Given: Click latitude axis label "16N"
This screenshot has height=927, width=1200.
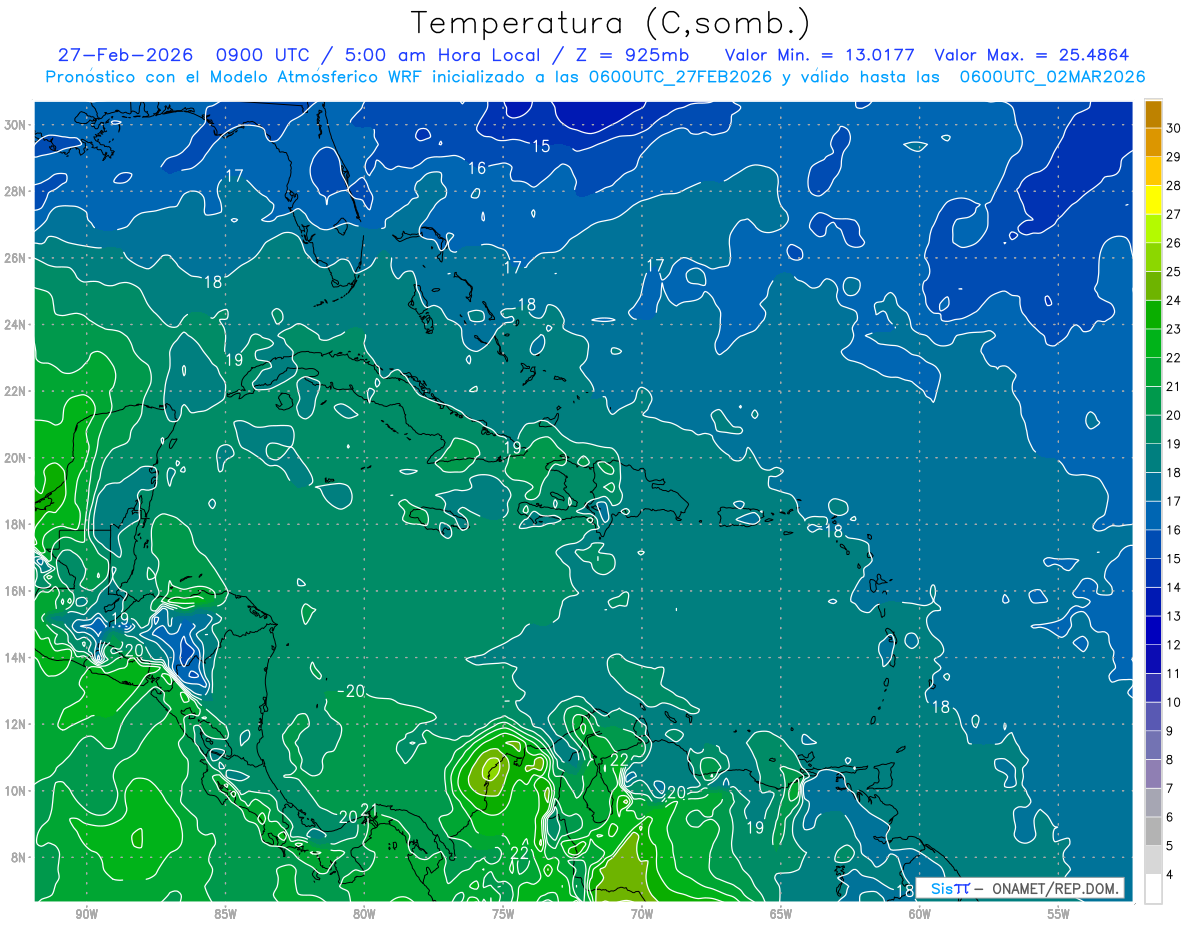Looking at the screenshot, I should (17, 591).
